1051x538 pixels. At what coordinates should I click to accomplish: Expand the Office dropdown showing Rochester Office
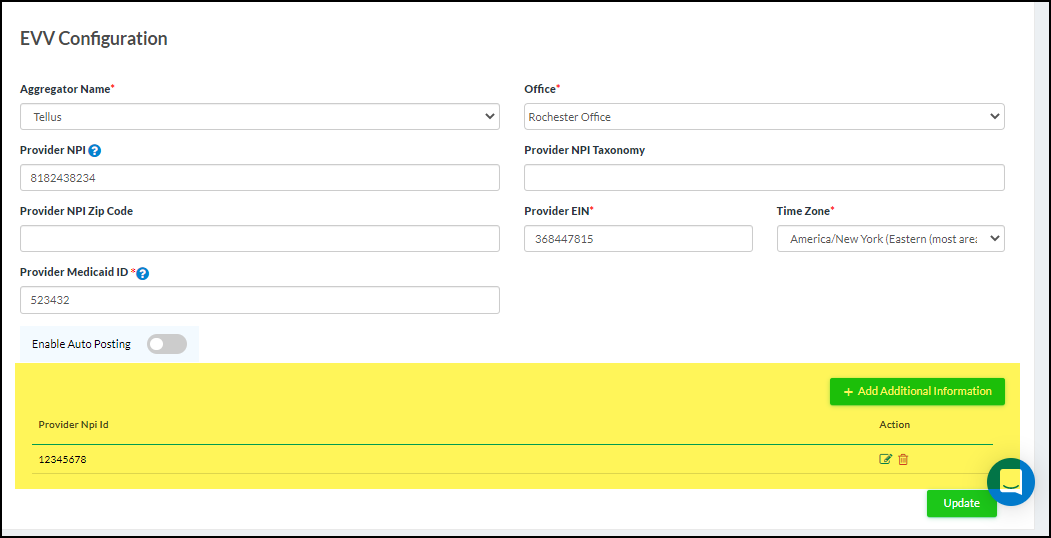[764, 117]
